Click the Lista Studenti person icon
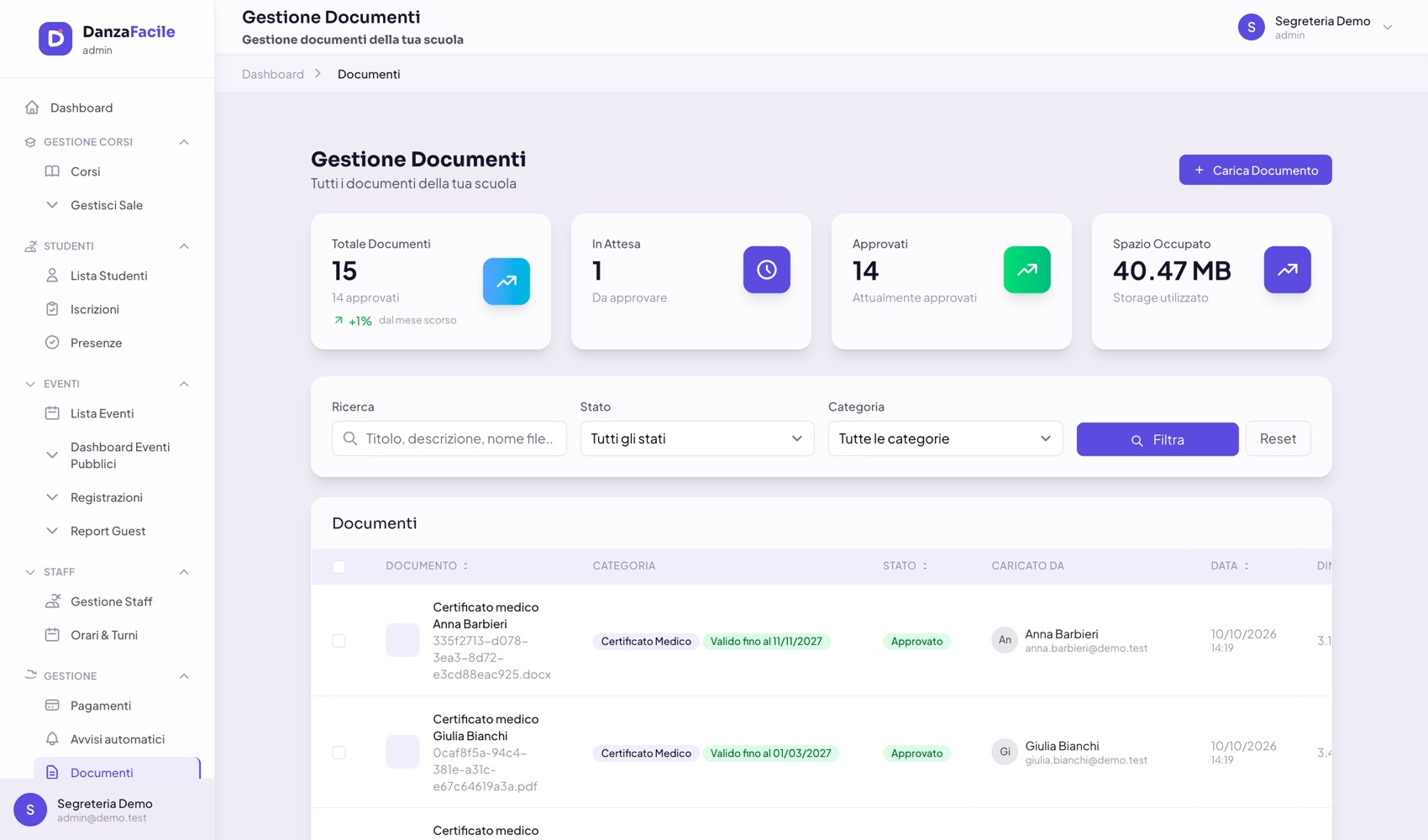Image resolution: width=1428 pixels, height=840 pixels. (52, 276)
